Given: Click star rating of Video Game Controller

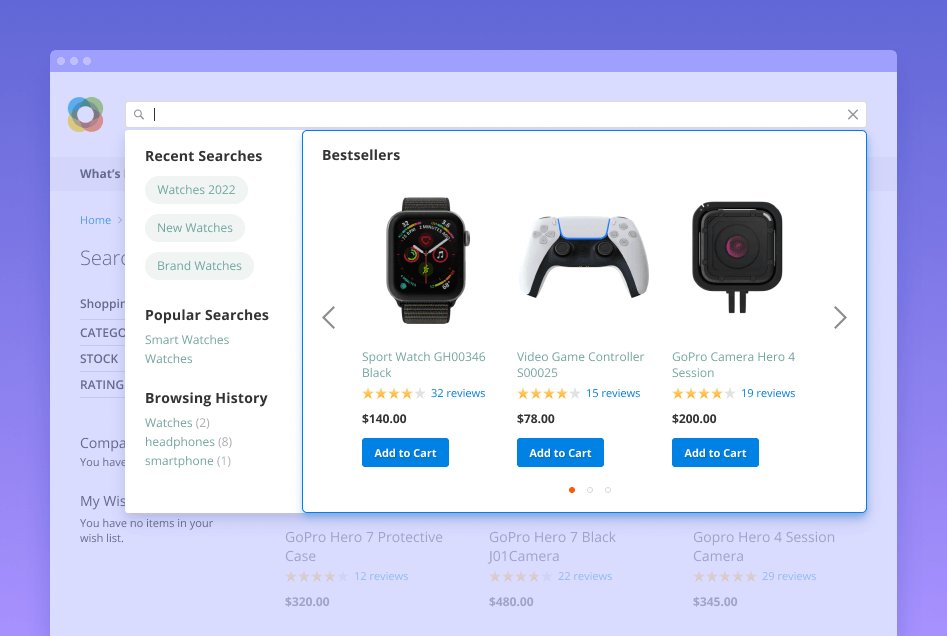Looking at the screenshot, I should tap(548, 394).
